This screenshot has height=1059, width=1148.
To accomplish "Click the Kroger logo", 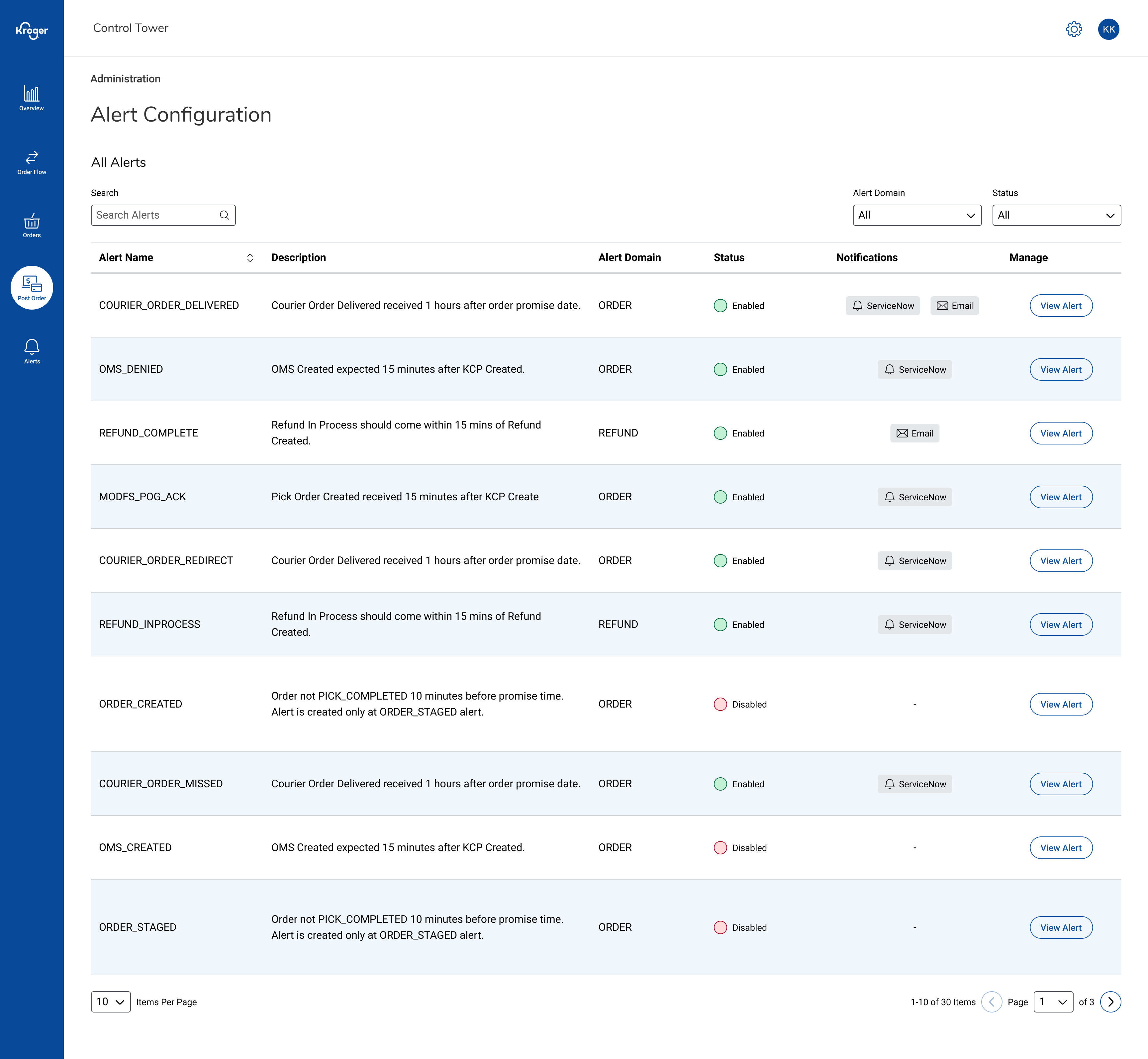I will pyautogui.click(x=32, y=30).
